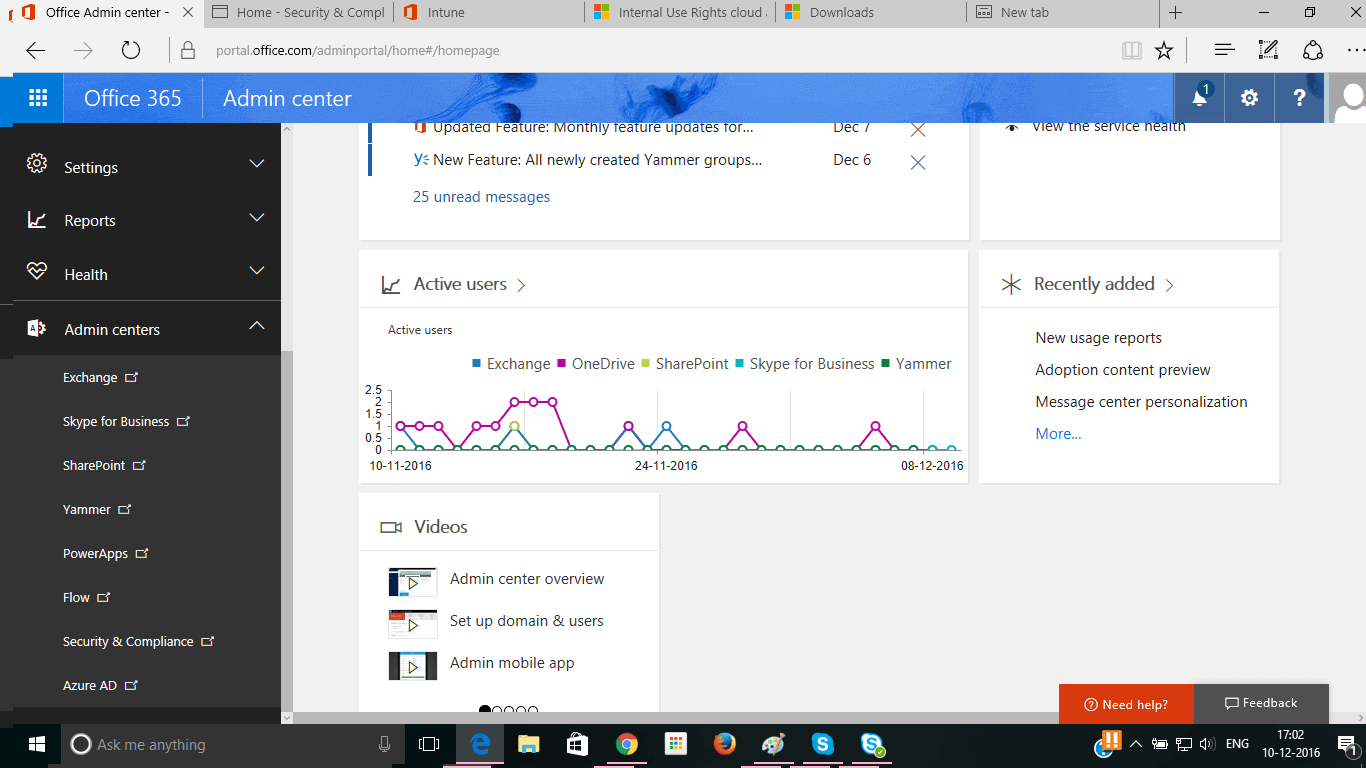The height and width of the screenshot is (768, 1366).
Task: Click the Reports chart icon in sidebar
Action: coord(37,219)
